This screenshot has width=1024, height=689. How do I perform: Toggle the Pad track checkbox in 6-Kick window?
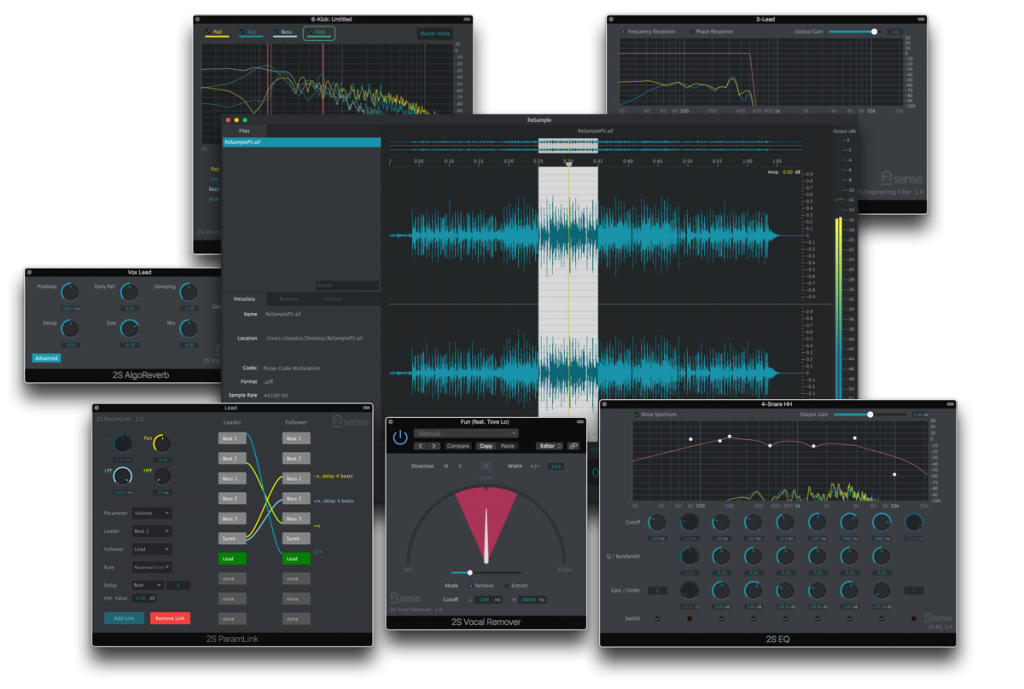(x=208, y=31)
